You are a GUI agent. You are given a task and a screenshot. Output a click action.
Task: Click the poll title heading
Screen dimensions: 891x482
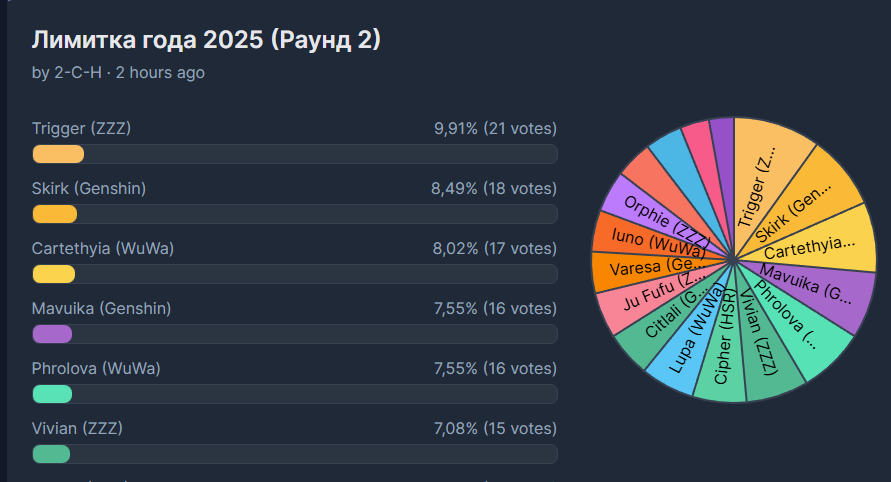tap(206, 40)
